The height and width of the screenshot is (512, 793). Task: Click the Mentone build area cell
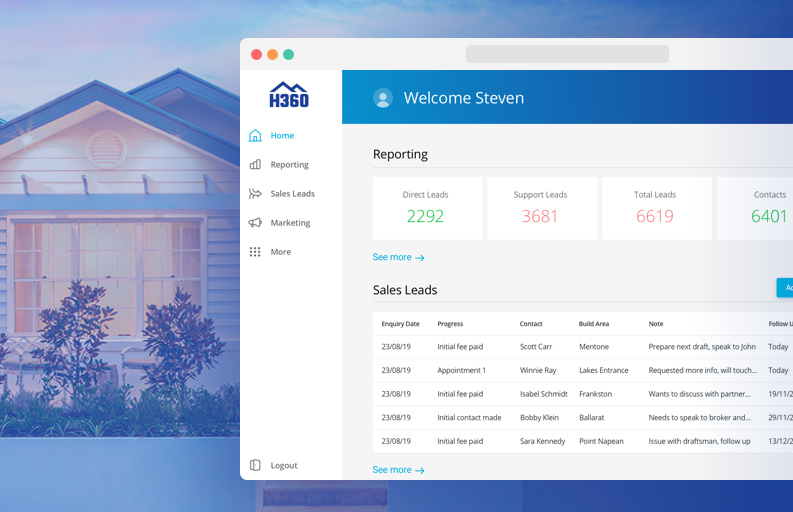coord(594,347)
